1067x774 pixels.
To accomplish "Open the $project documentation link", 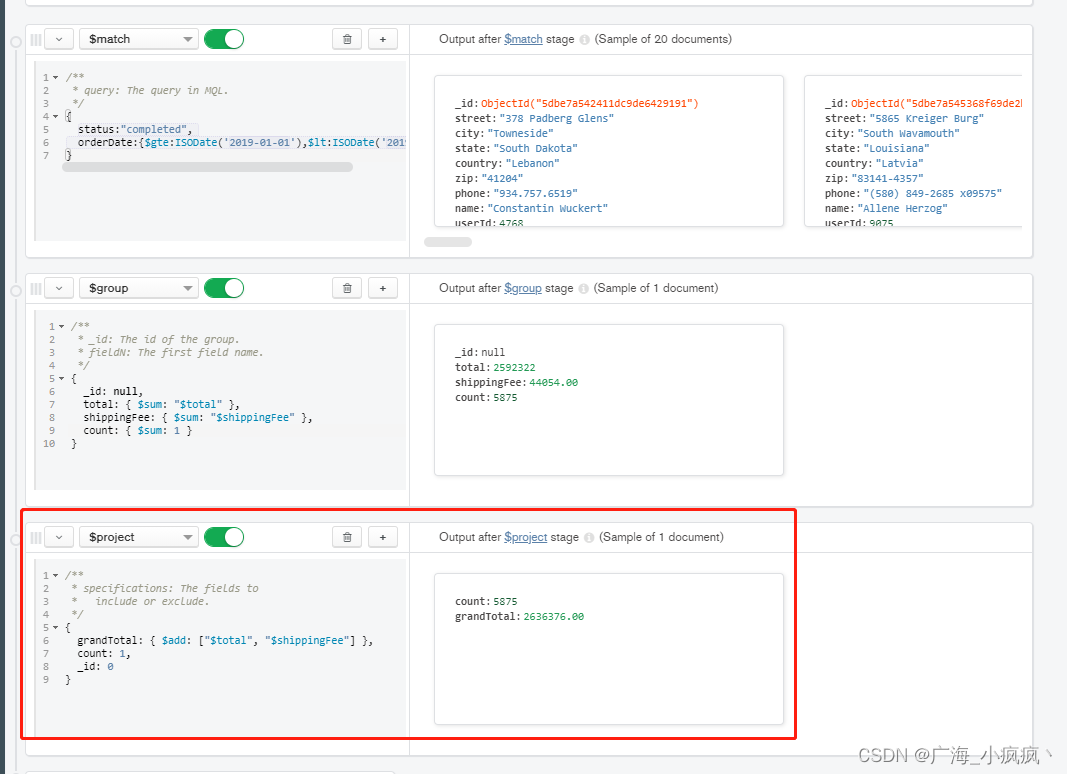I will 525,538.
